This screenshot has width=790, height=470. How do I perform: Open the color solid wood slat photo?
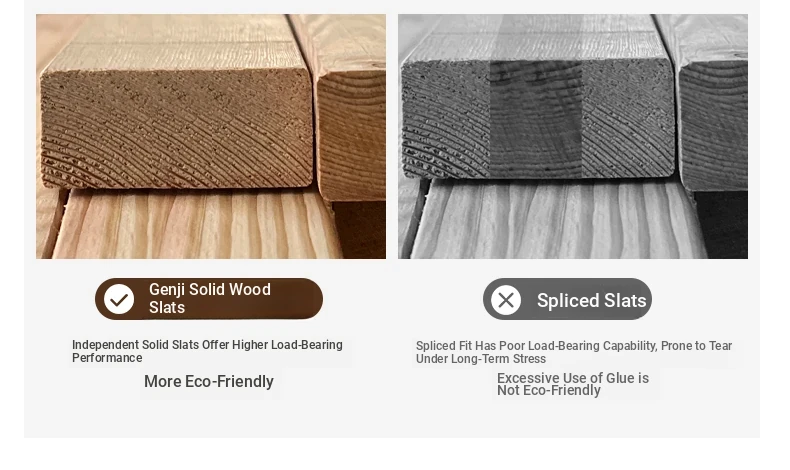[x=211, y=137]
